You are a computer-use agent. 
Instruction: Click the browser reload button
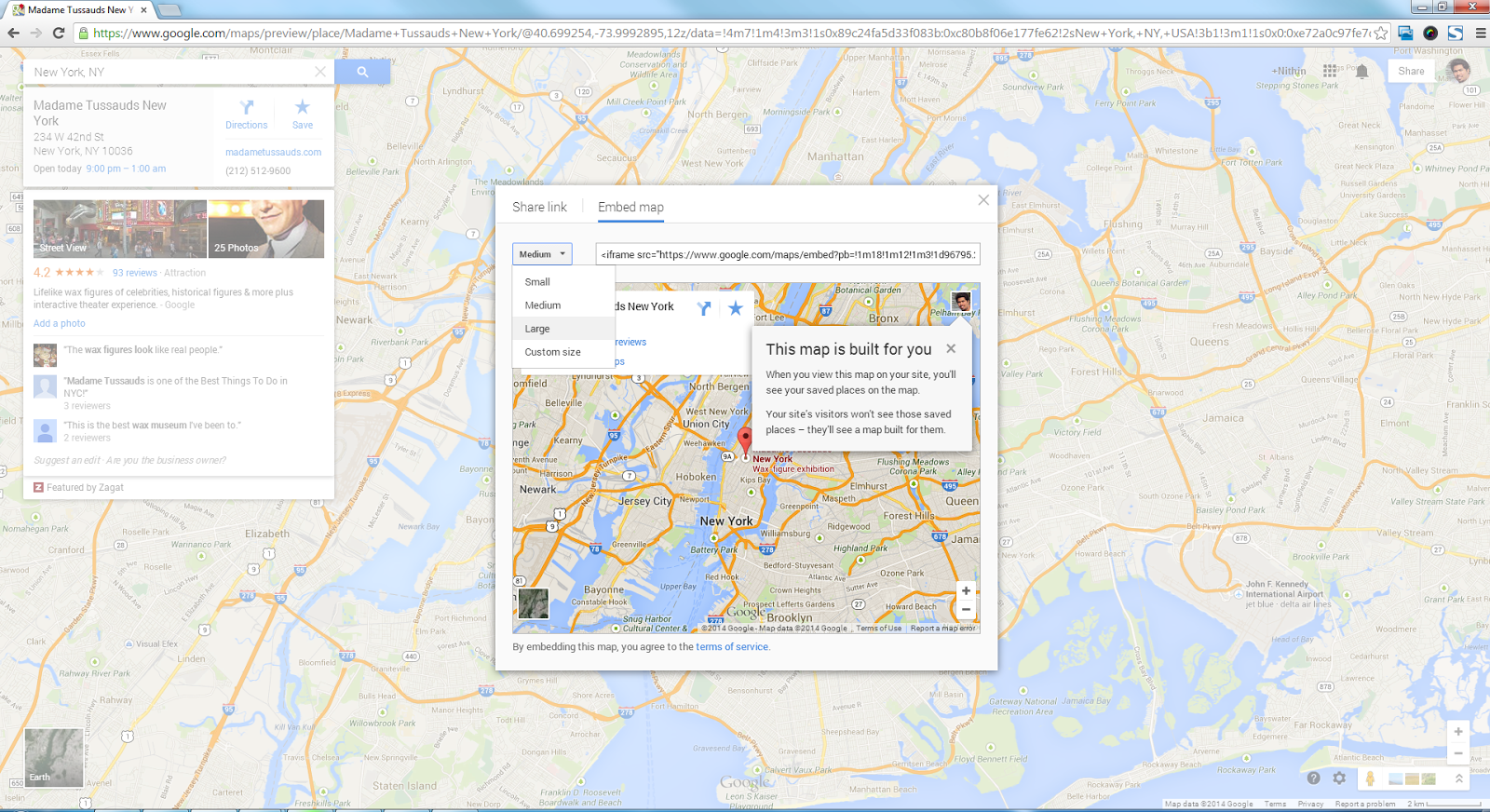click(x=58, y=33)
